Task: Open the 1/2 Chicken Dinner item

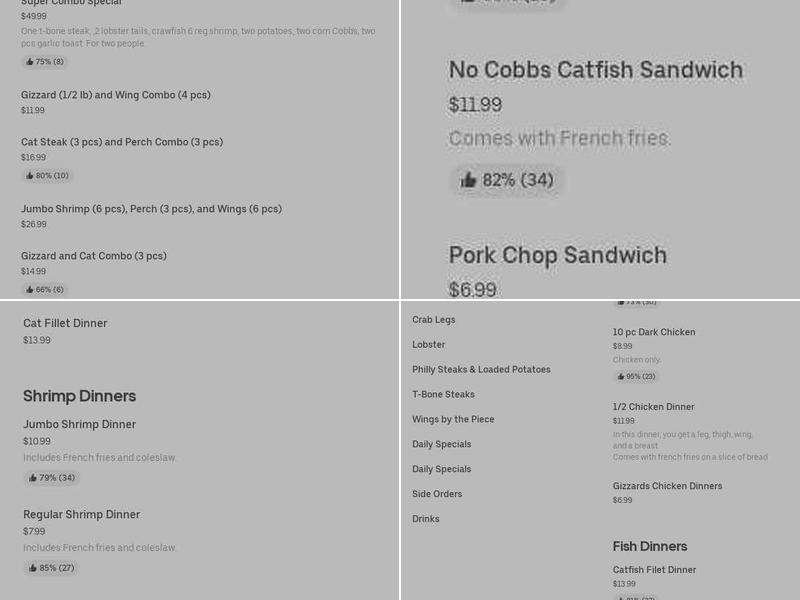Action: [653, 407]
